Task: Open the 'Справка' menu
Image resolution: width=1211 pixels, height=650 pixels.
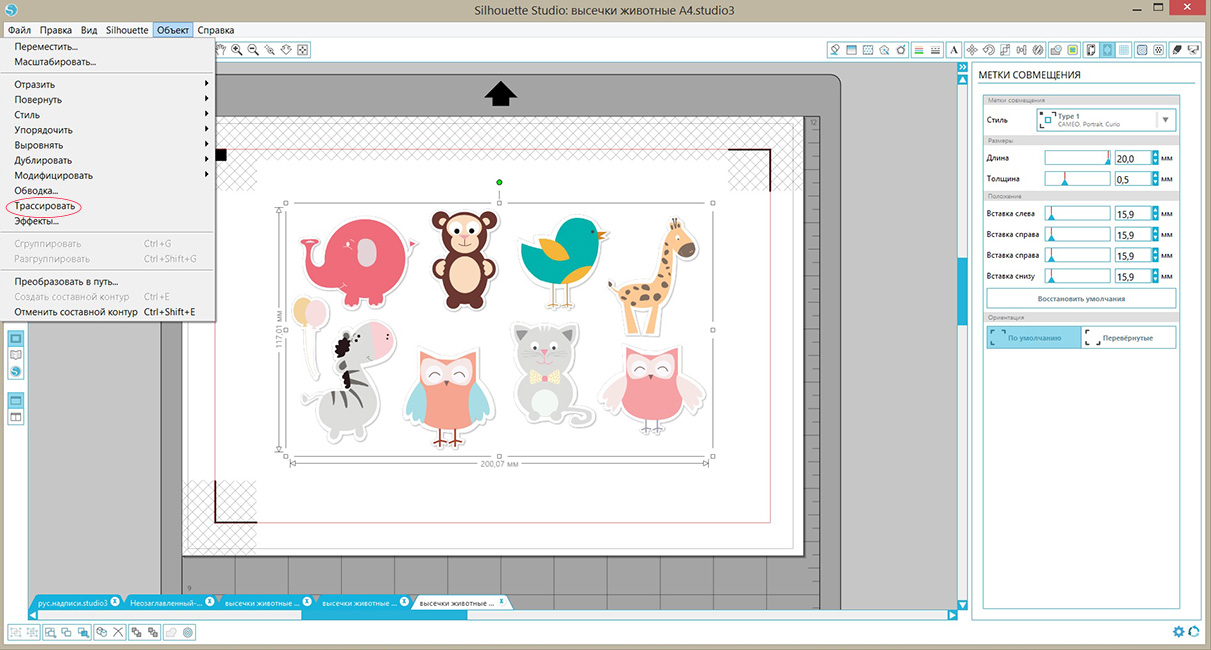Action: (216, 30)
